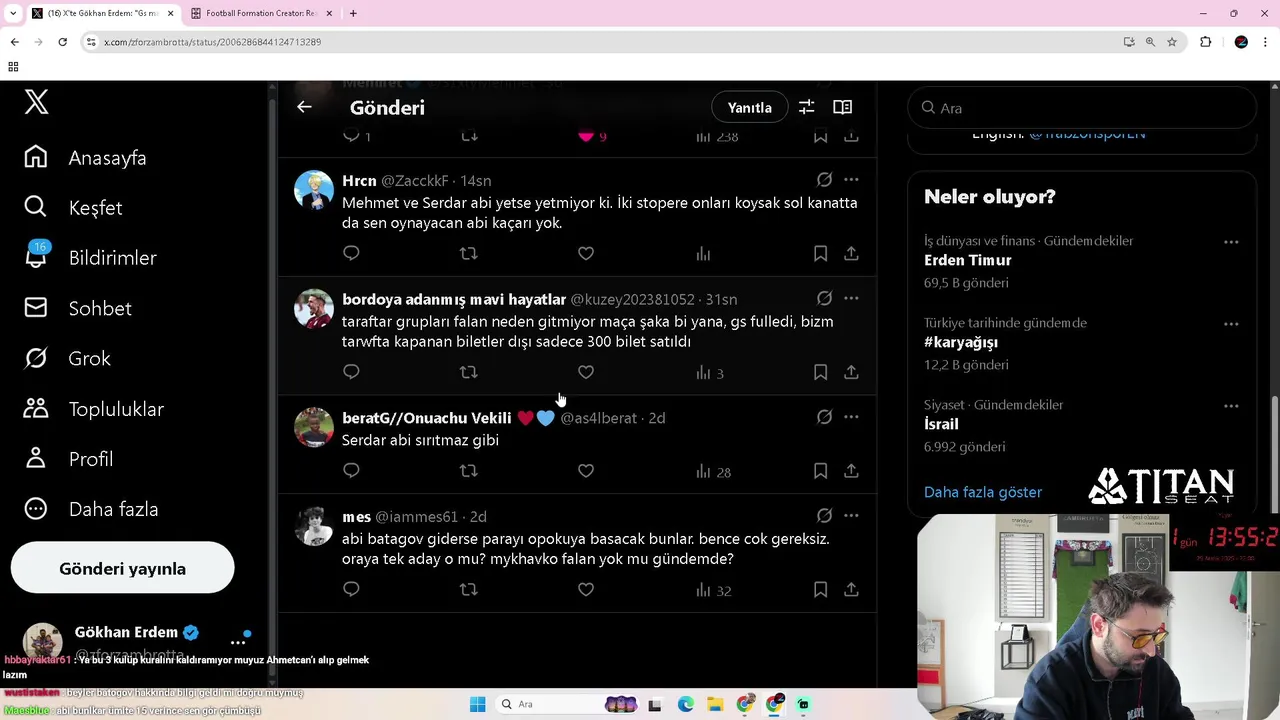View analytics showing 32 views

pos(713,591)
